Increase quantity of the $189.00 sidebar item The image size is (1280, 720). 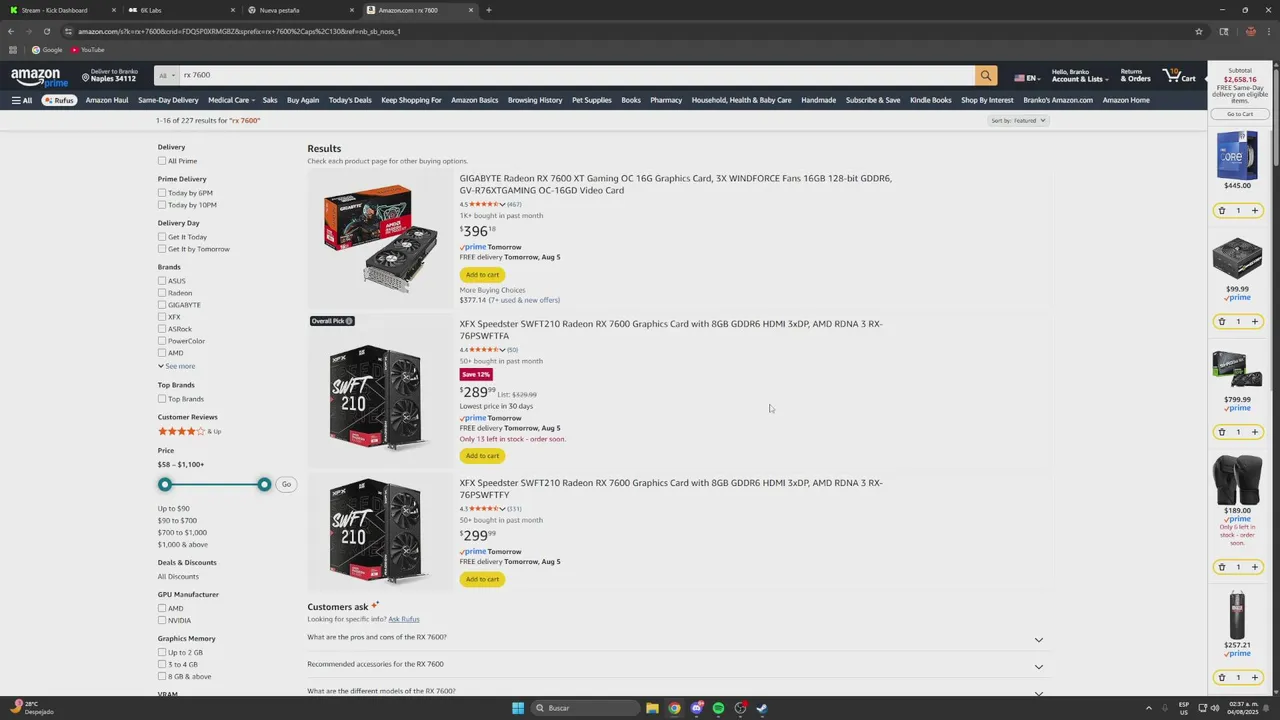point(1255,567)
